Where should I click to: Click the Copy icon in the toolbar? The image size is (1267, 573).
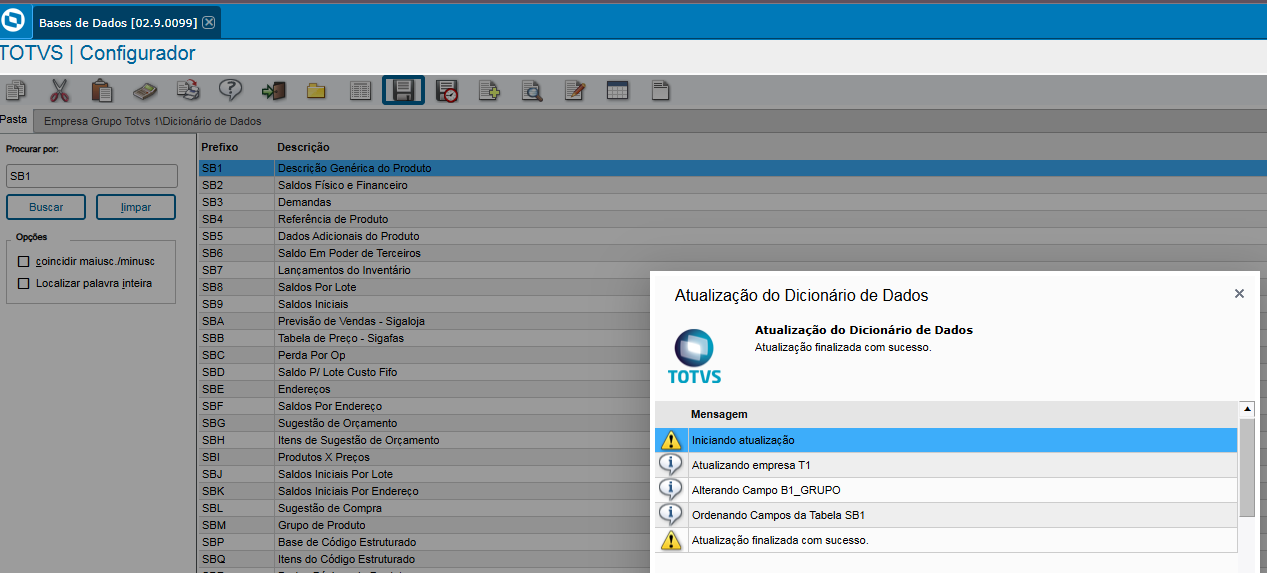coord(14,91)
